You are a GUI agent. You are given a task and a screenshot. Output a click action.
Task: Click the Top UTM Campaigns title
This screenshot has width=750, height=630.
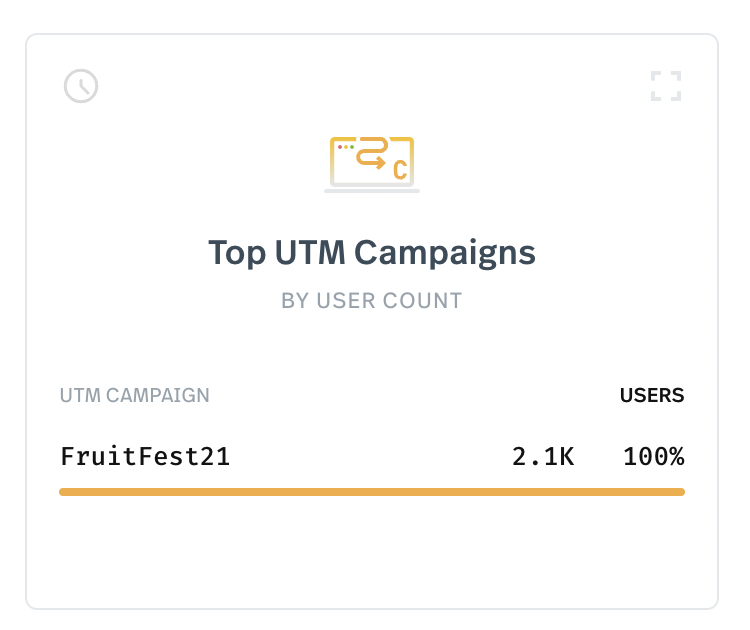click(372, 253)
